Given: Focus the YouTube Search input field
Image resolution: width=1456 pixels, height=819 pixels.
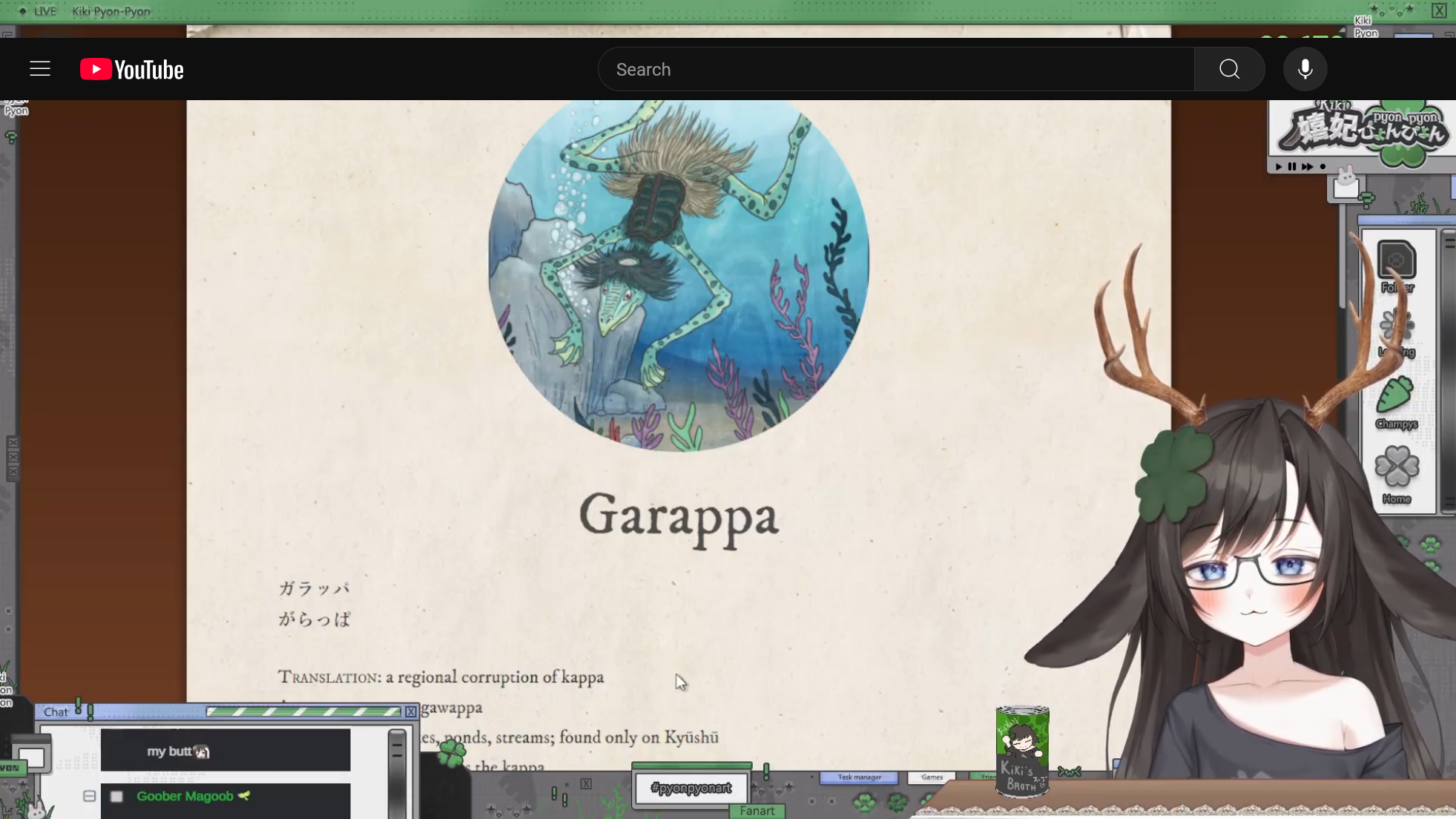Looking at the screenshot, I should [896, 69].
